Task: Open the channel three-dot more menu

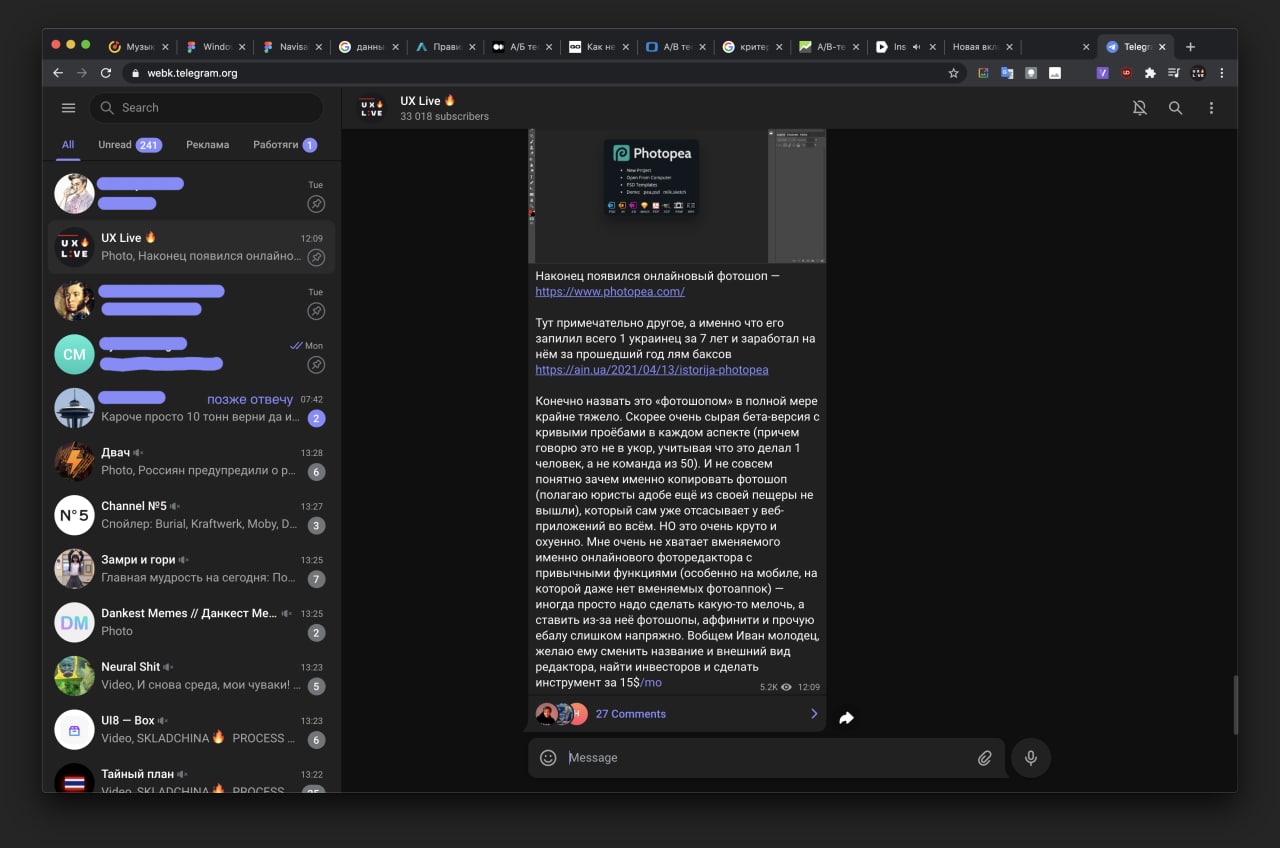Action: [x=1211, y=108]
